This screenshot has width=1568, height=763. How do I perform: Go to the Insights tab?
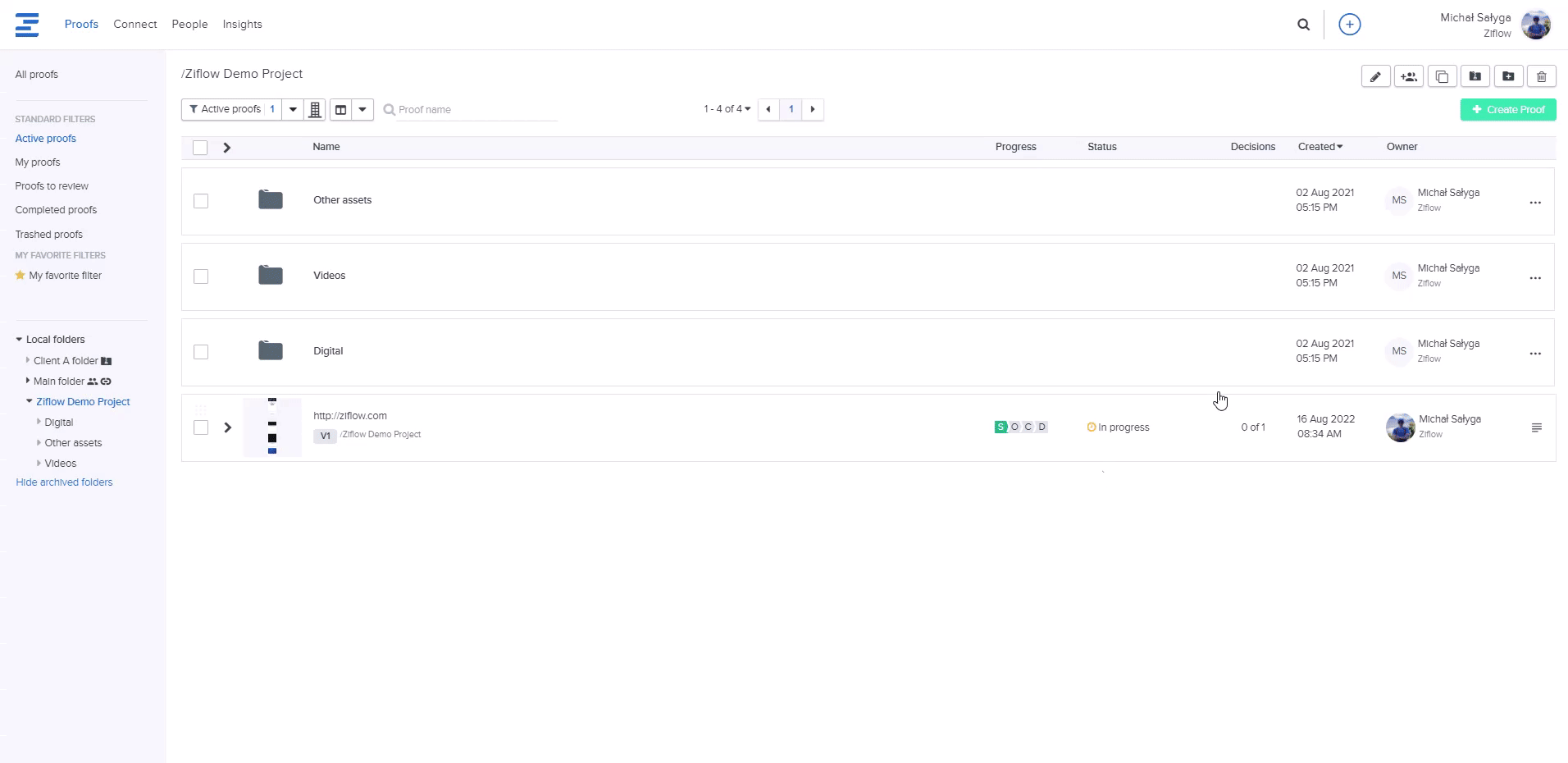point(242,25)
